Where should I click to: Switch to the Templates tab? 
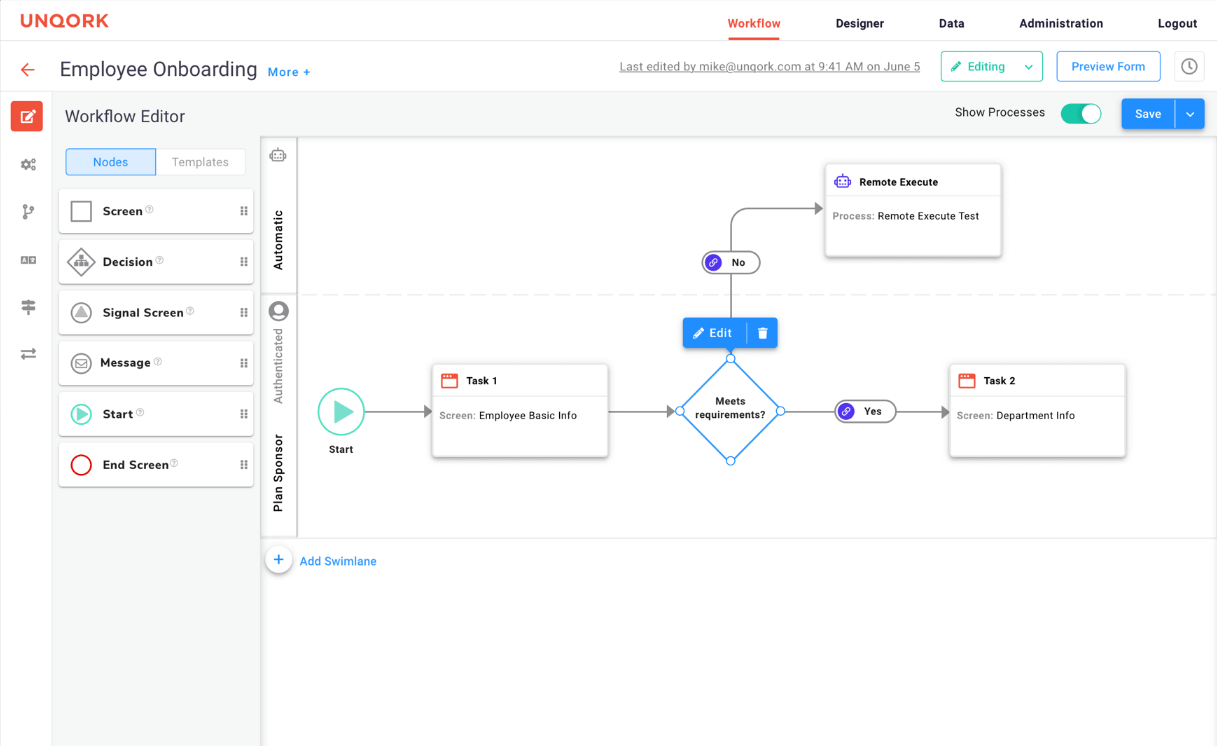click(200, 162)
